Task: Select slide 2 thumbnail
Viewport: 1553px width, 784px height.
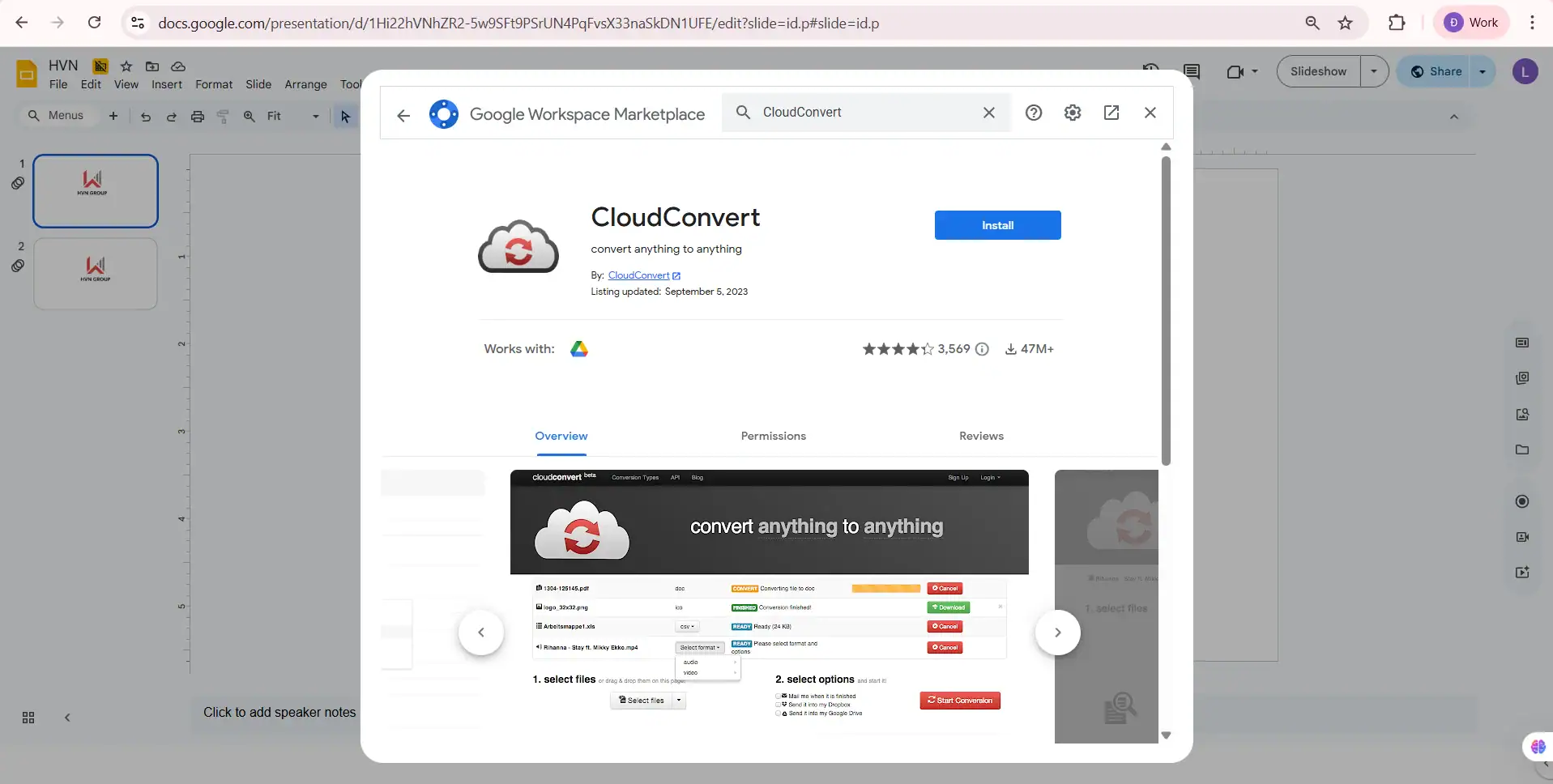Action: pos(95,274)
